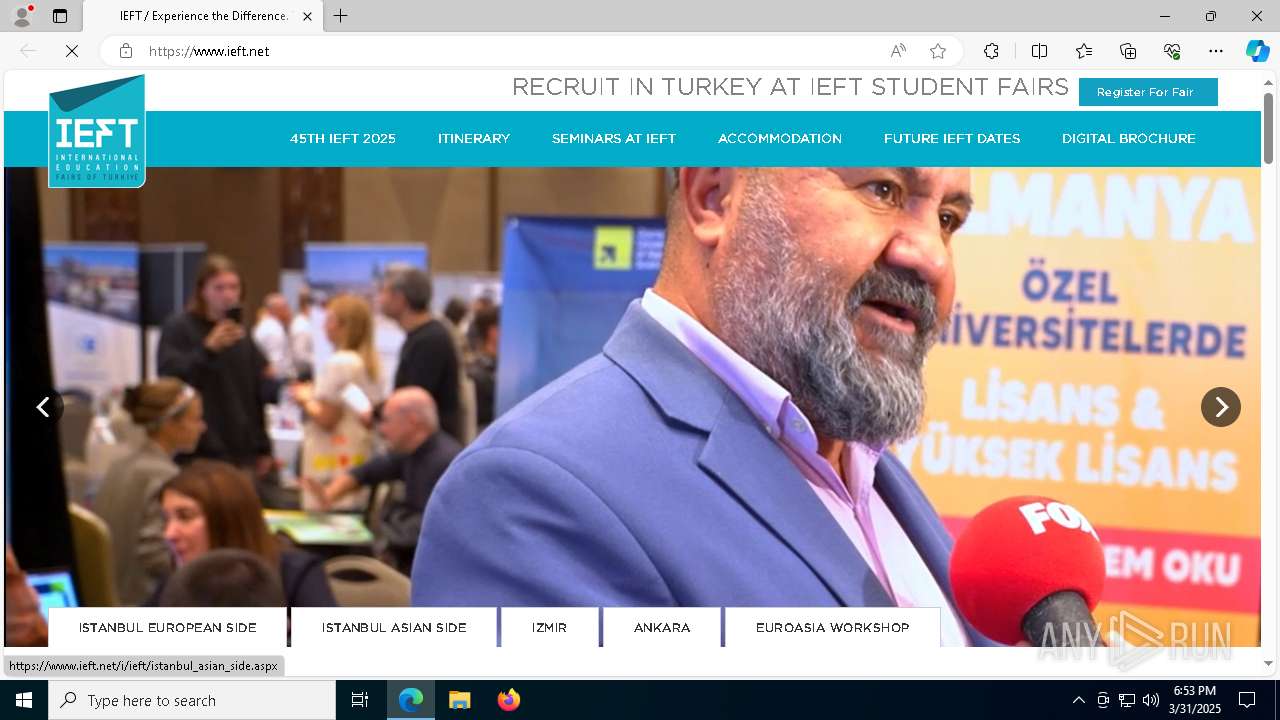Open notification center
1280x720 pixels.
click(1247, 700)
